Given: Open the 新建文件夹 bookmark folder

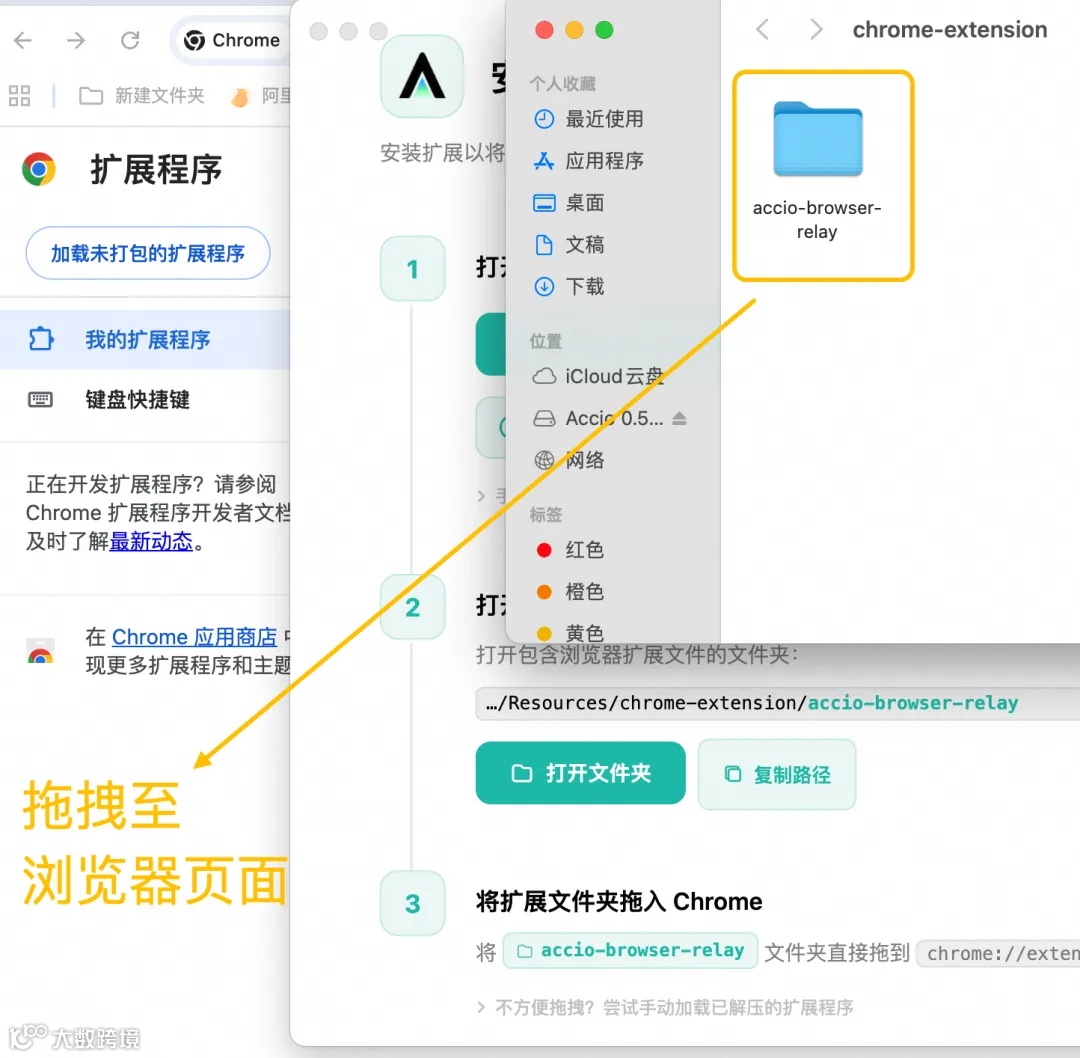Looking at the screenshot, I should click(142, 96).
